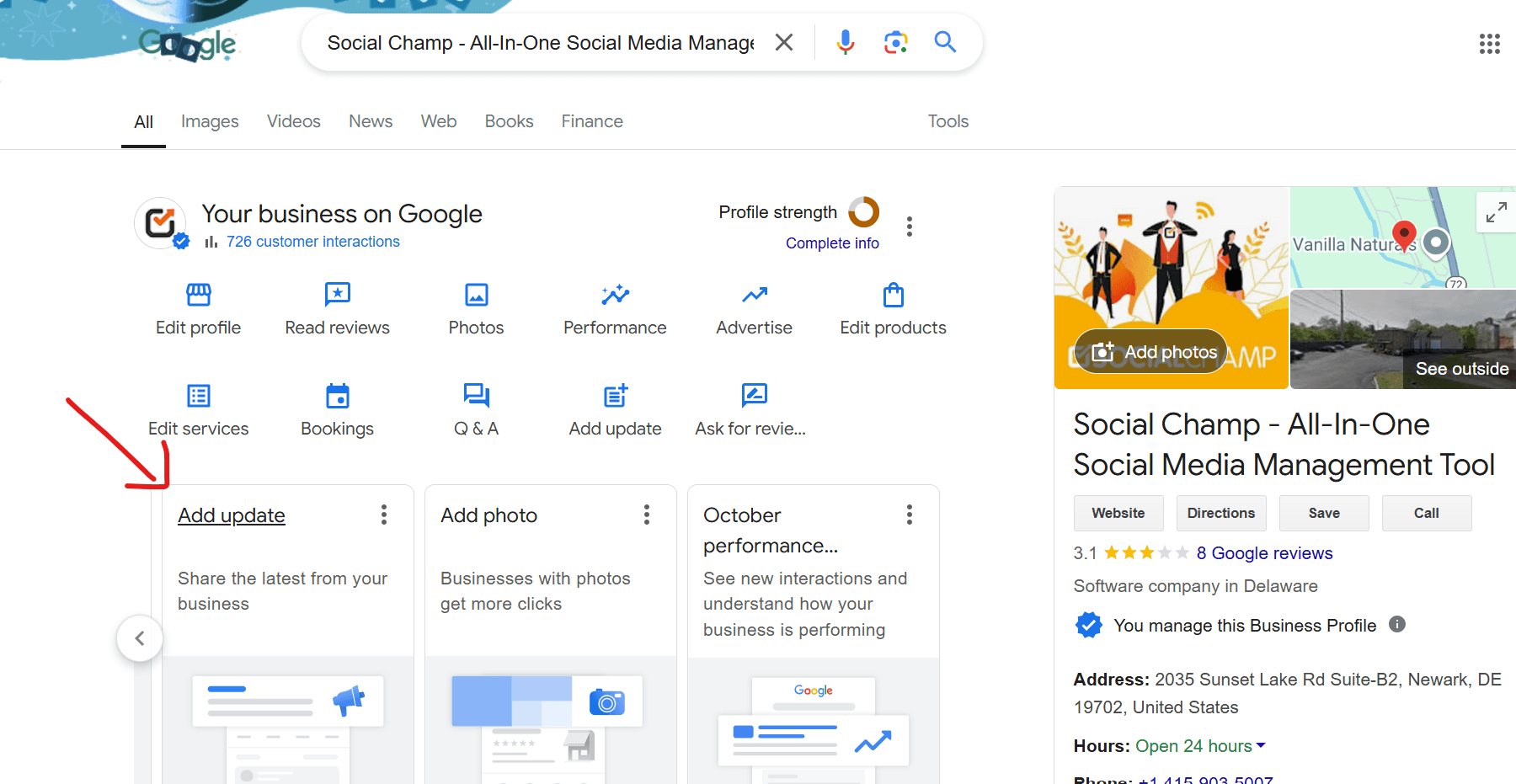Image resolution: width=1516 pixels, height=784 pixels.
Task: Open the Read reviews icon
Action: pyautogui.click(x=338, y=295)
